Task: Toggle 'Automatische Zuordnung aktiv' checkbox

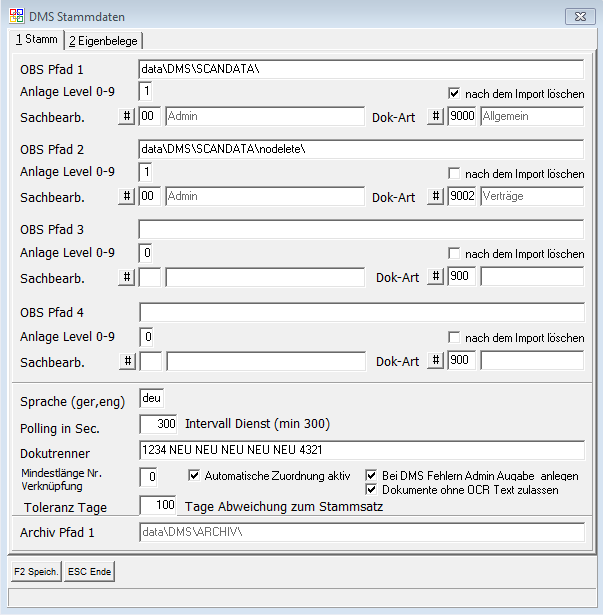Action: [x=195, y=475]
